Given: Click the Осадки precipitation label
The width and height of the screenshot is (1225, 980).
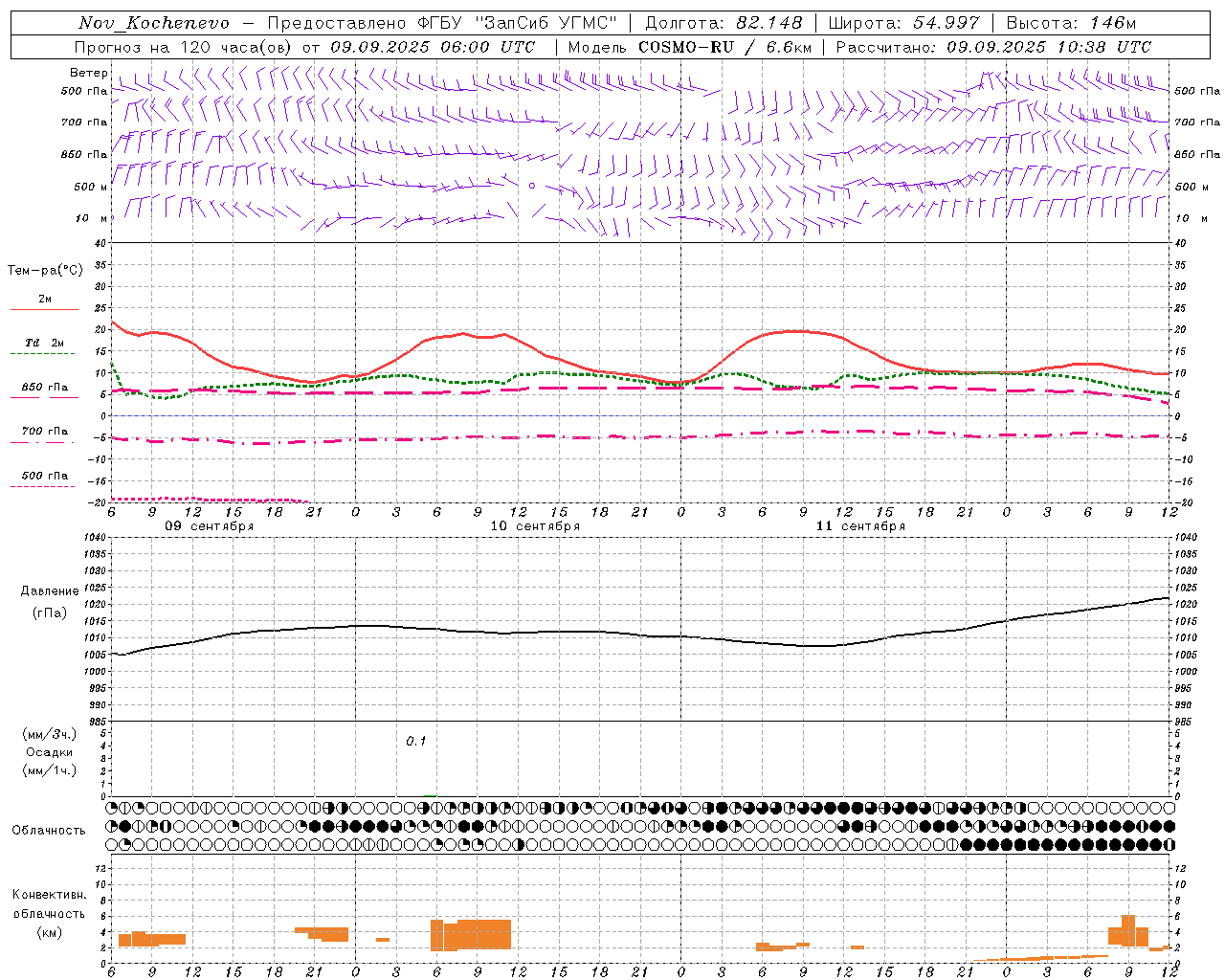Looking at the screenshot, I should pyautogui.click(x=50, y=752).
